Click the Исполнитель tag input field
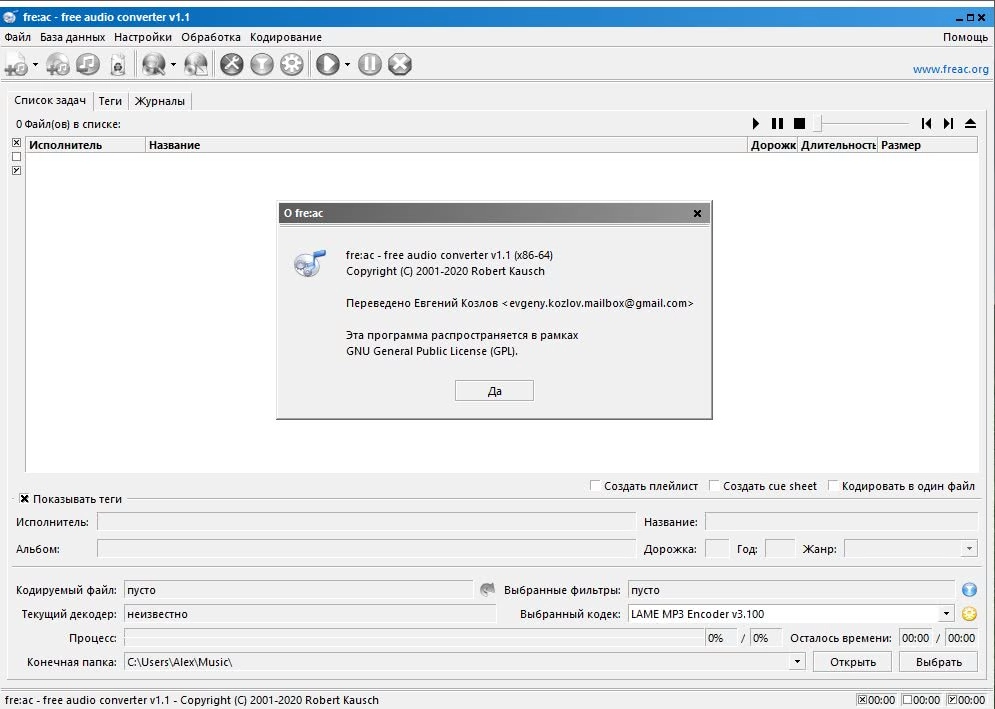The image size is (995, 709). coord(366,522)
